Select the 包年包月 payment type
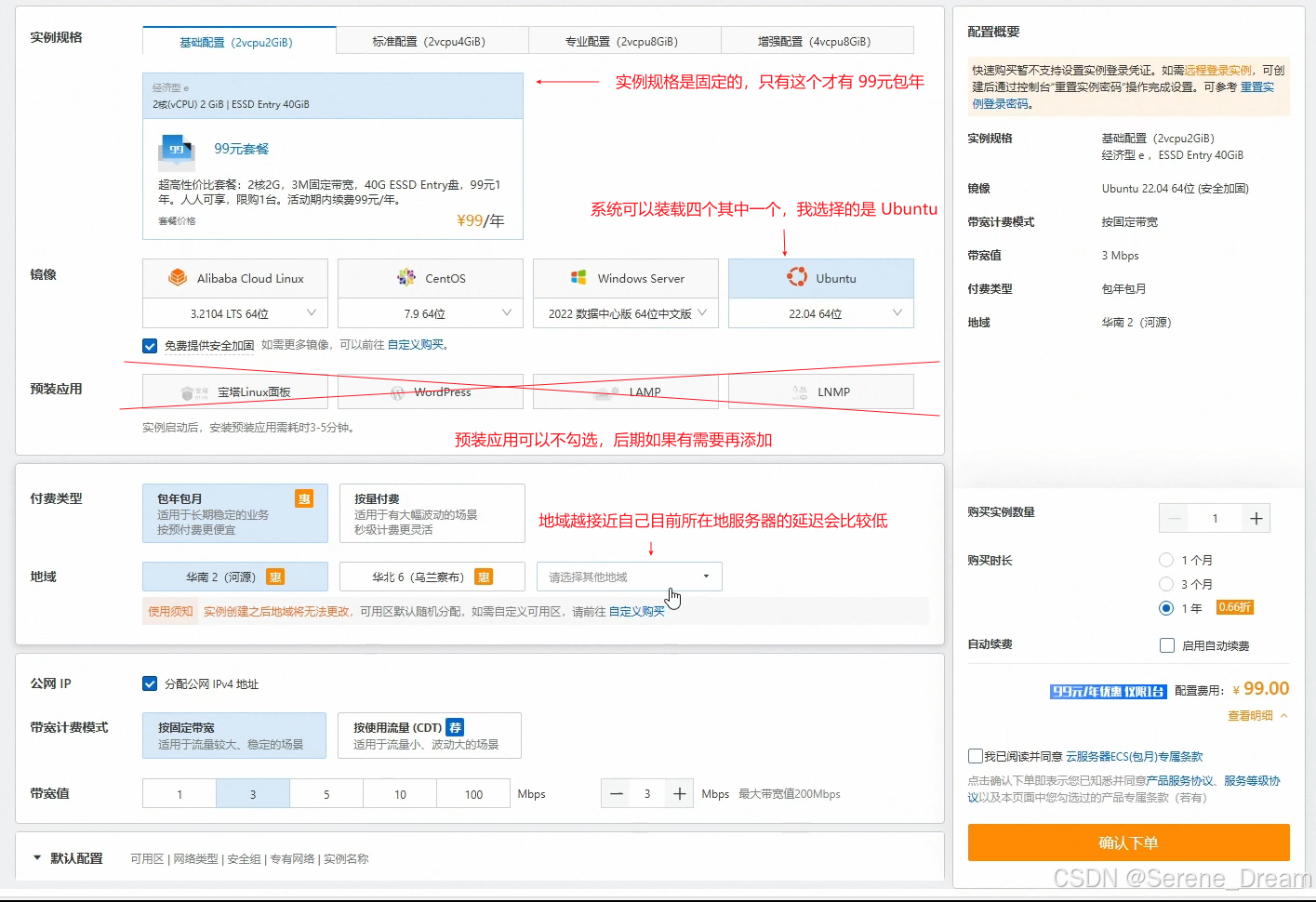The image size is (1316, 902). 235,513
